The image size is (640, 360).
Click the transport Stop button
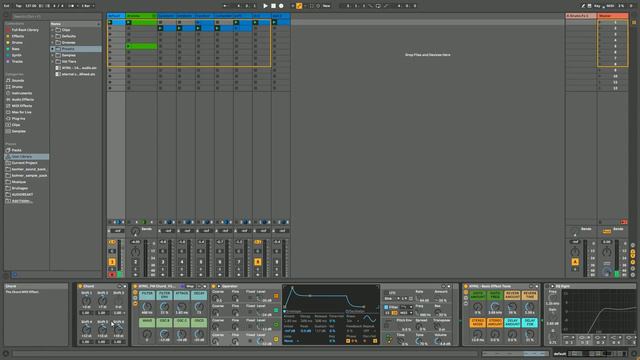click(x=273, y=6)
